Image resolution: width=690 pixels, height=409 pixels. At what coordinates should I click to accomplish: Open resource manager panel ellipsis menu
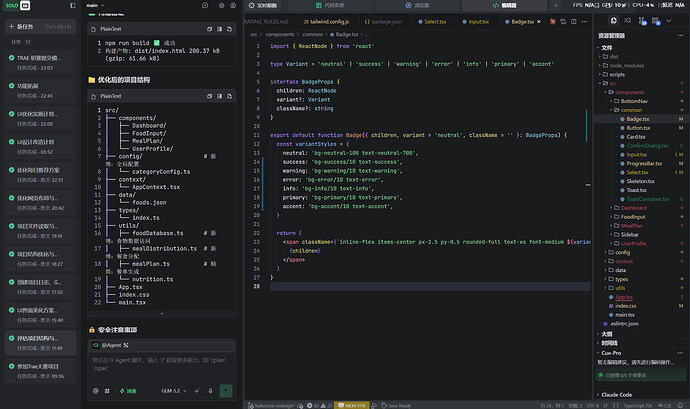[680, 36]
